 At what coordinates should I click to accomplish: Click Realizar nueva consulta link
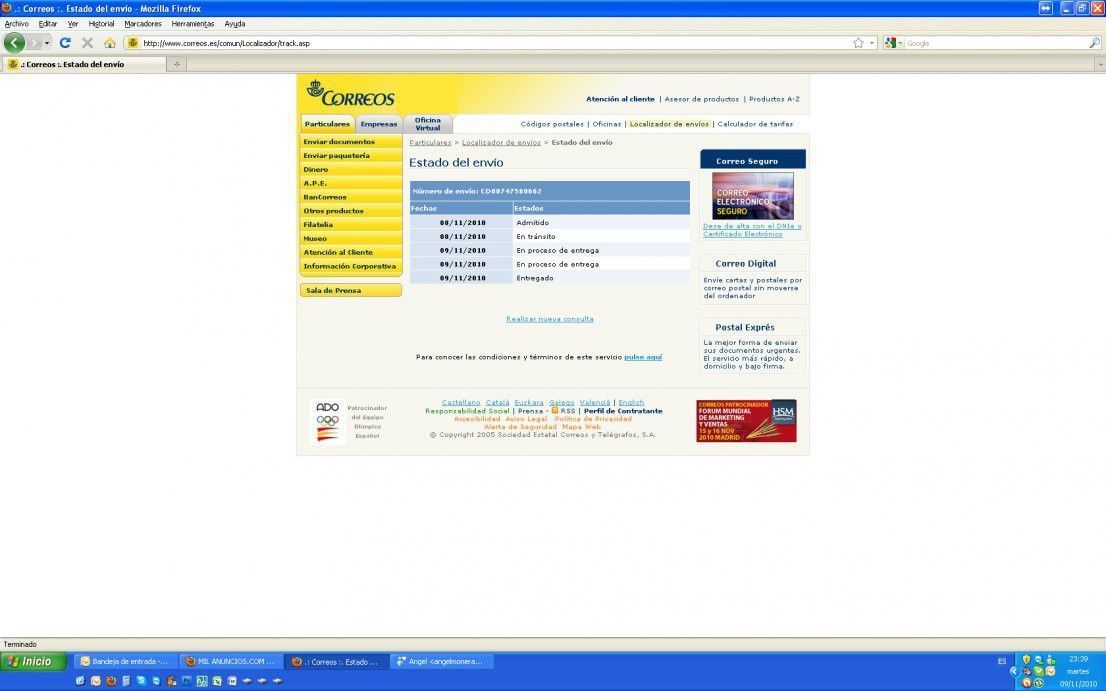point(549,319)
